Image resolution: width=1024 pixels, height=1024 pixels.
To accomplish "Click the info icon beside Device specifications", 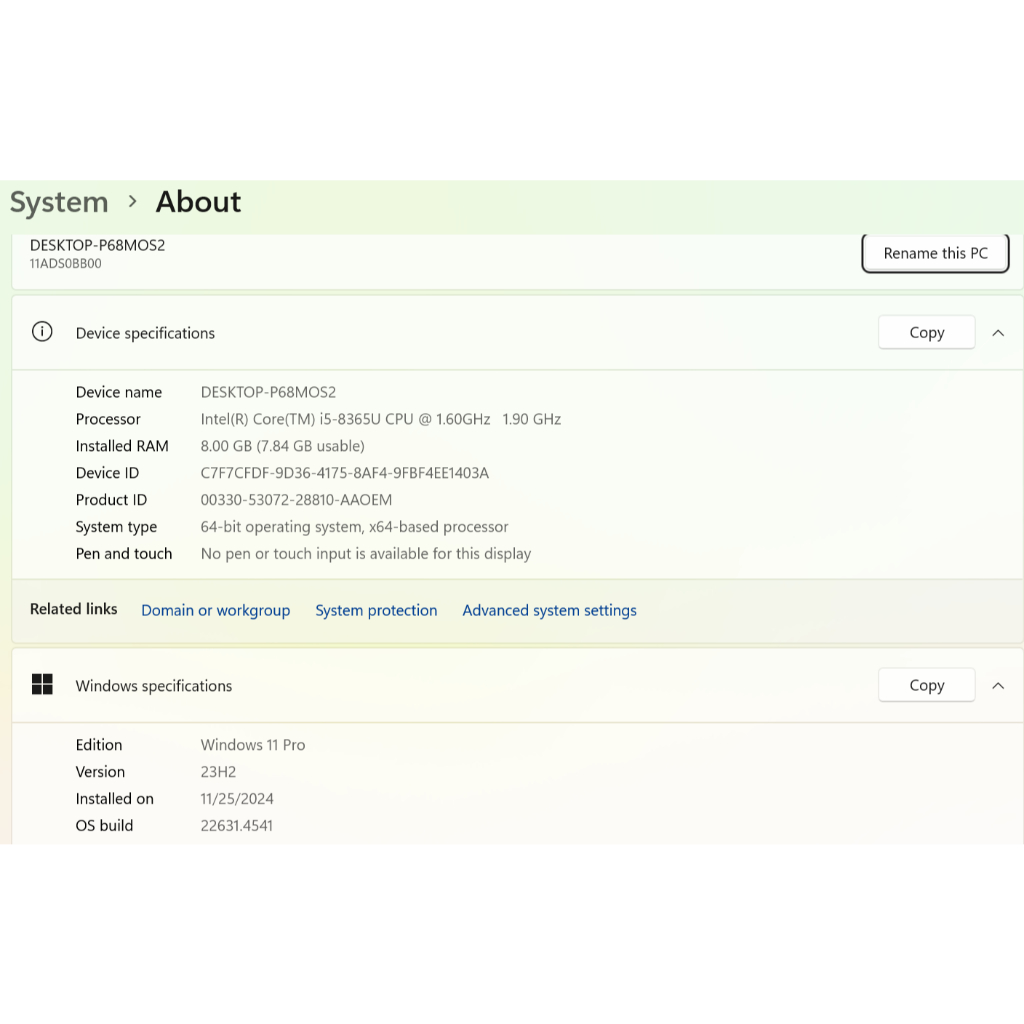I will [x=42, y=332].
